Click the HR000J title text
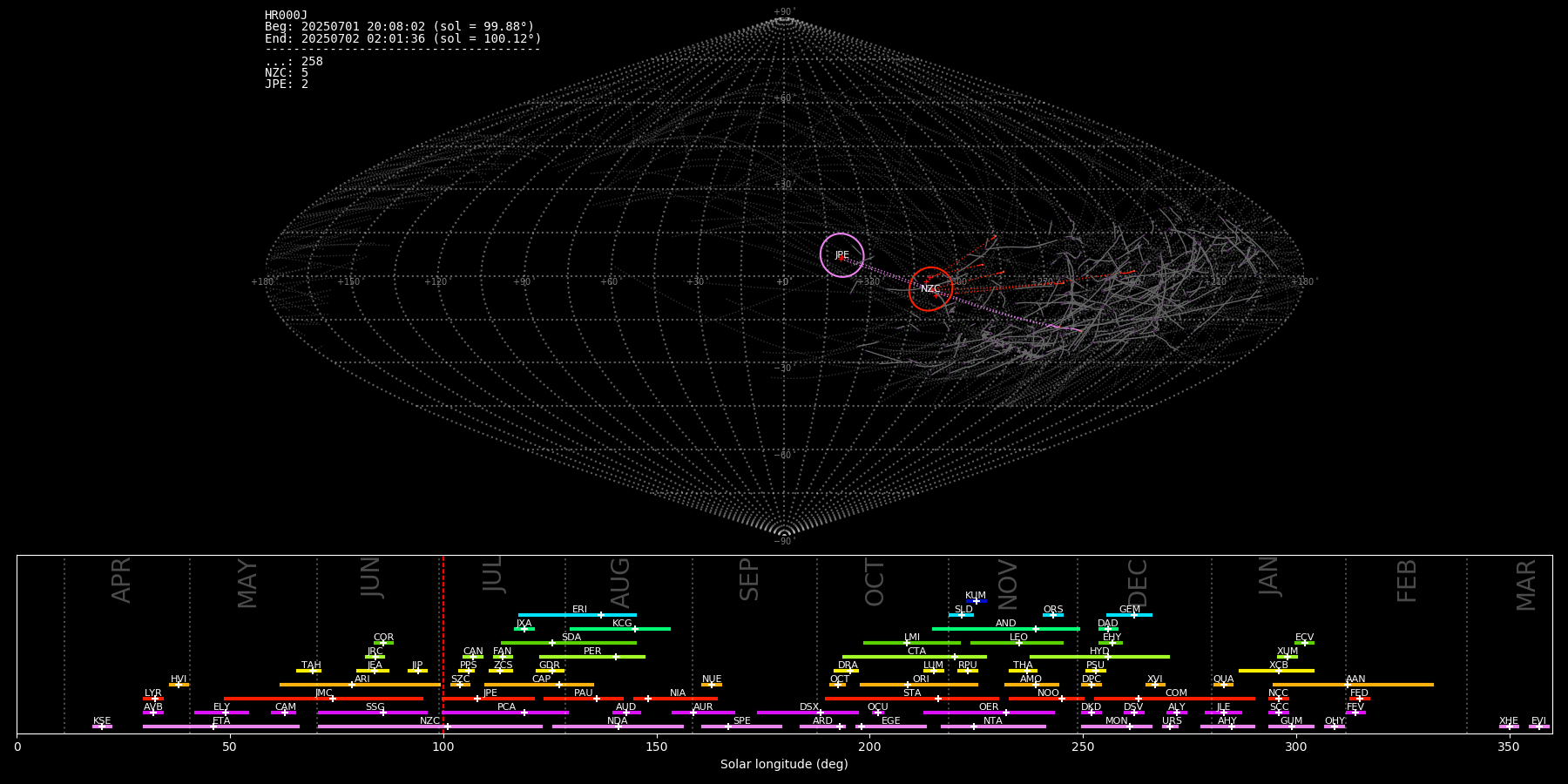Viewport: 1568px width, 784px height. point(287,16)
